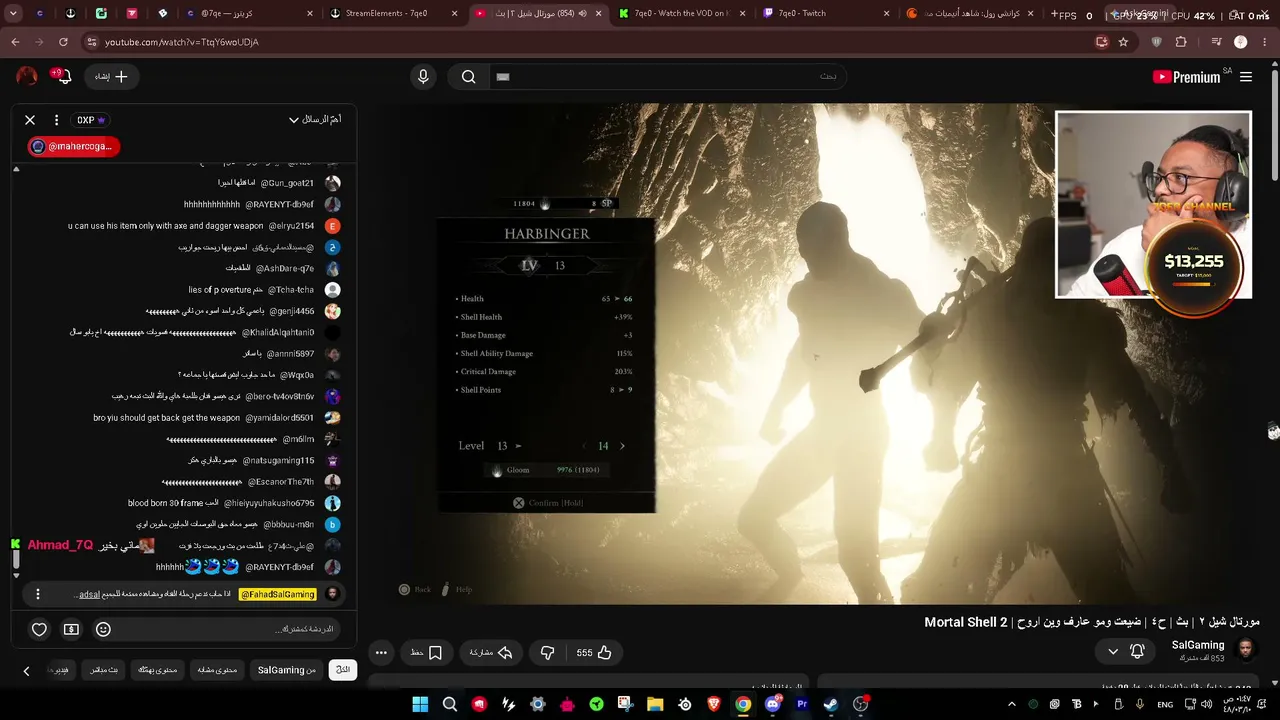Open SalGaming channel avatar
The image size is (1280, 720).
(x=1246, y=651)
